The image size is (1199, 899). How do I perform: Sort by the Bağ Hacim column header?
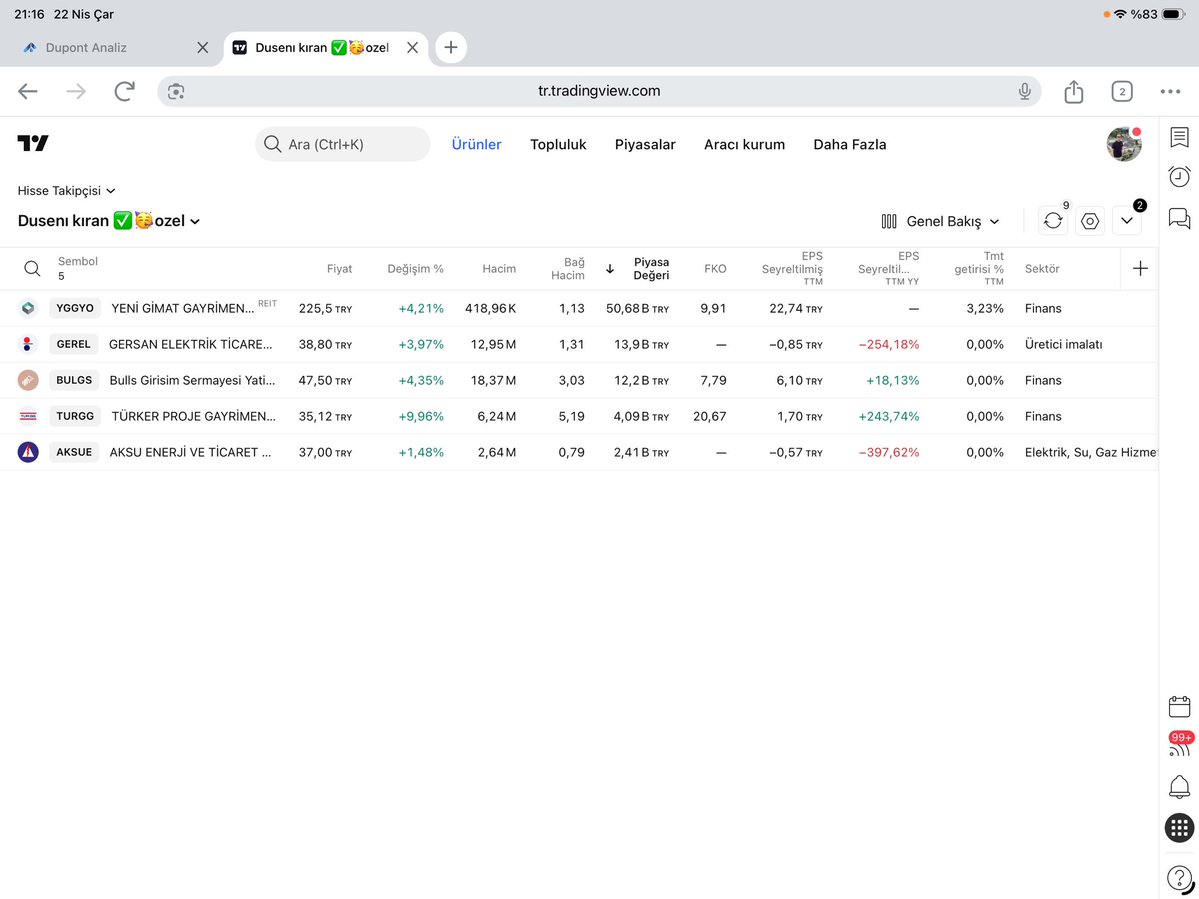tap(568, 268)
